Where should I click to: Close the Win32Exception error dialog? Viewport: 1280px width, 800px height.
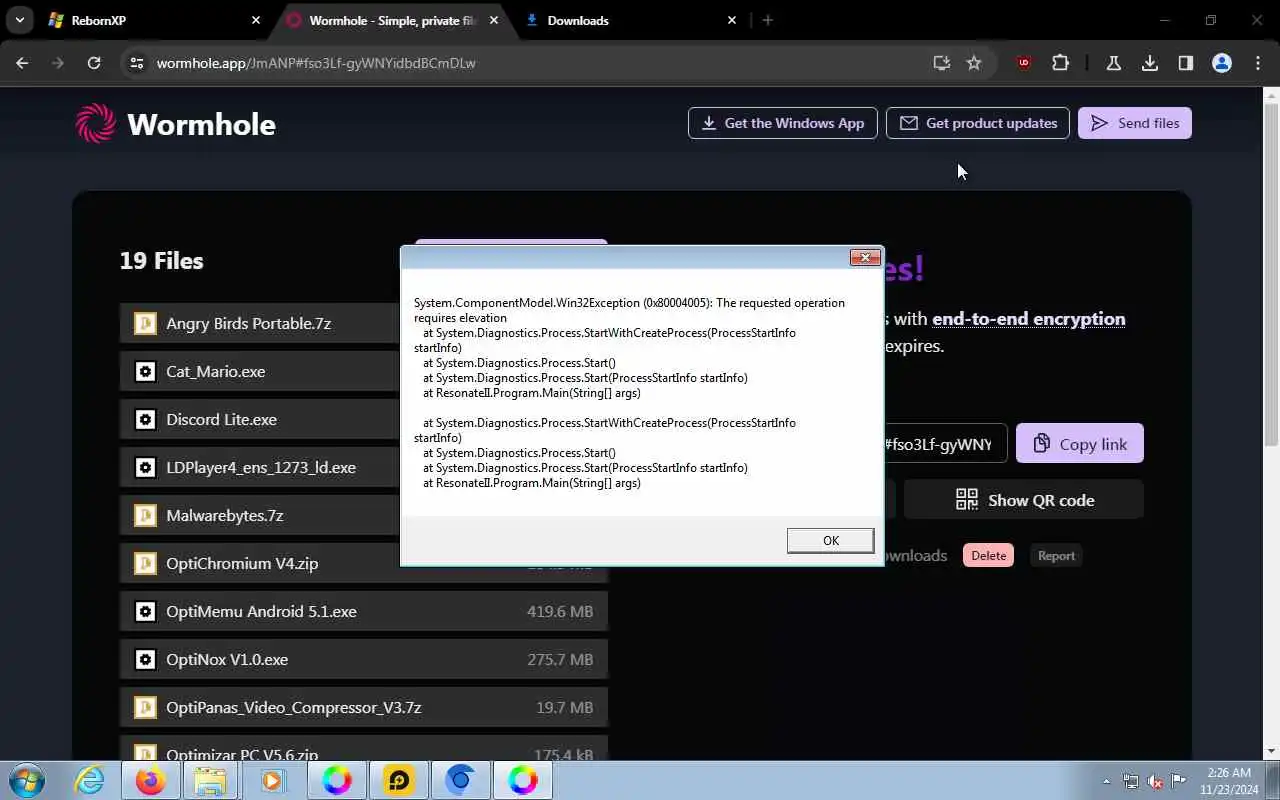(865, 257)
